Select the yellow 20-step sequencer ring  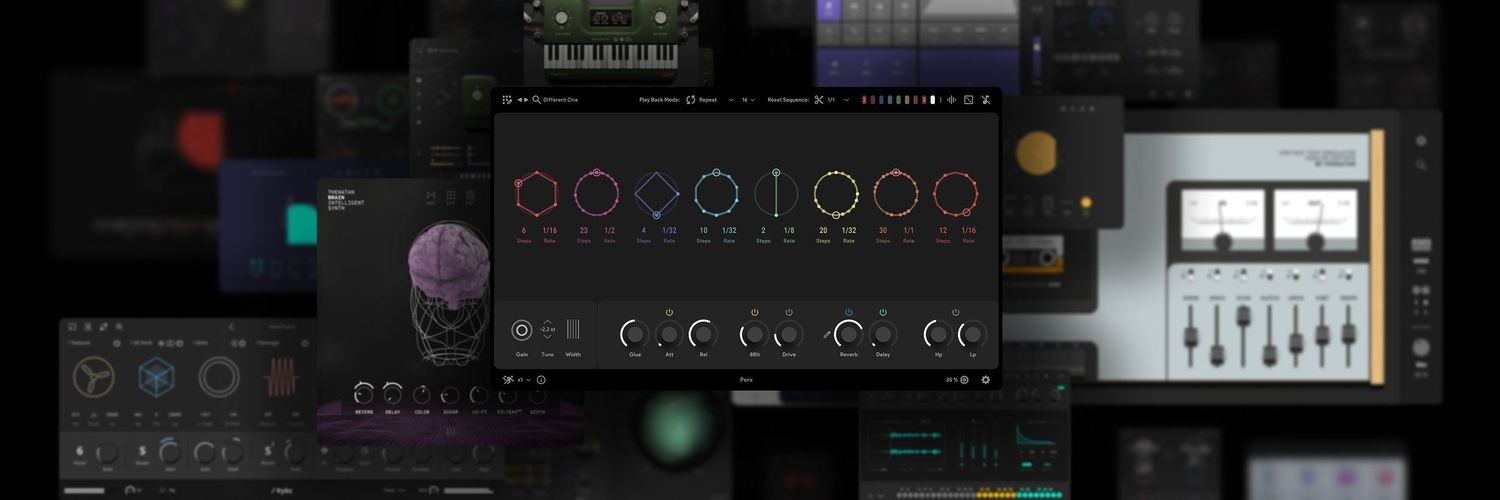click(836, 193)
